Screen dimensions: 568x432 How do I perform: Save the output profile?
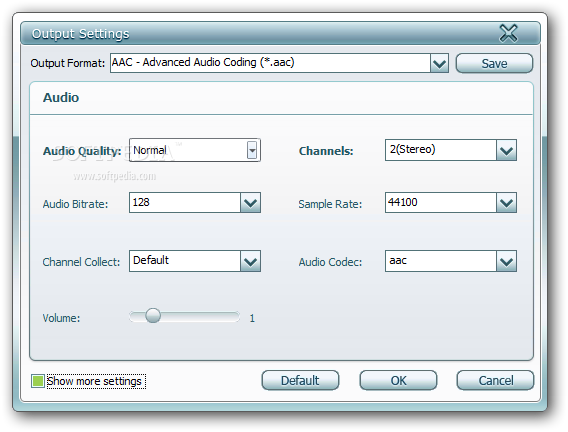tap(494, 63)
